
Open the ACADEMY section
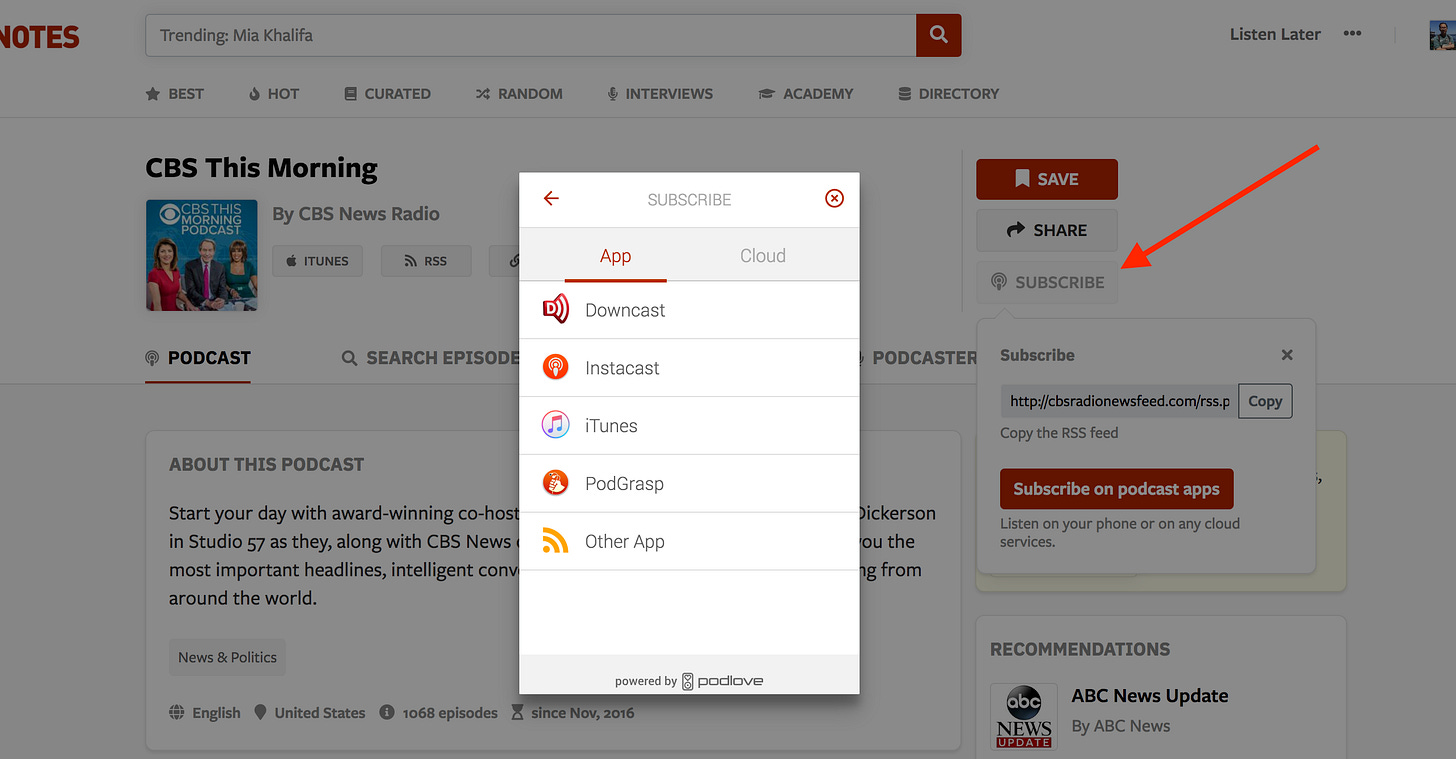point(806,93)
